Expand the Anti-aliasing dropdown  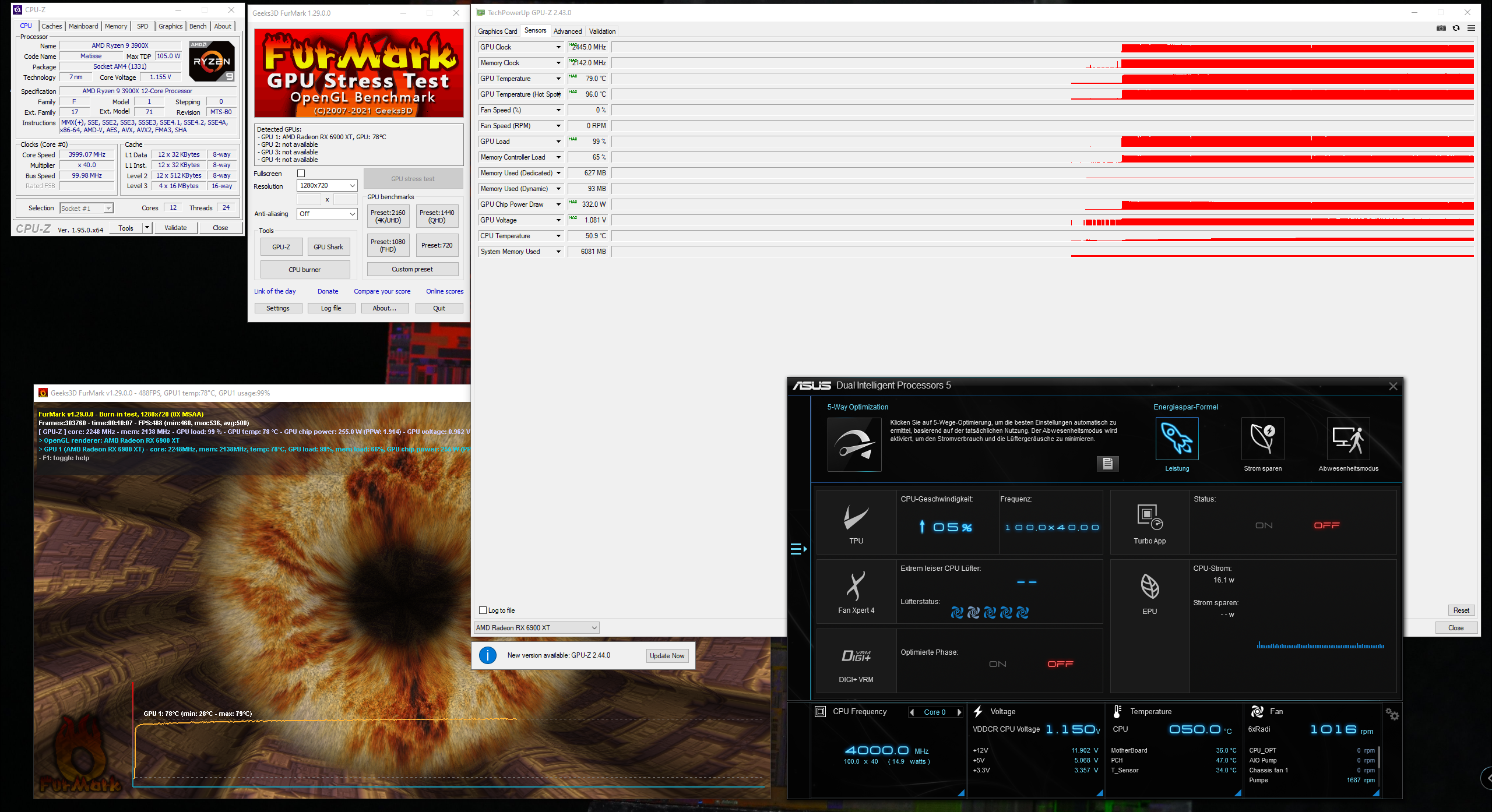pos(327,214)
